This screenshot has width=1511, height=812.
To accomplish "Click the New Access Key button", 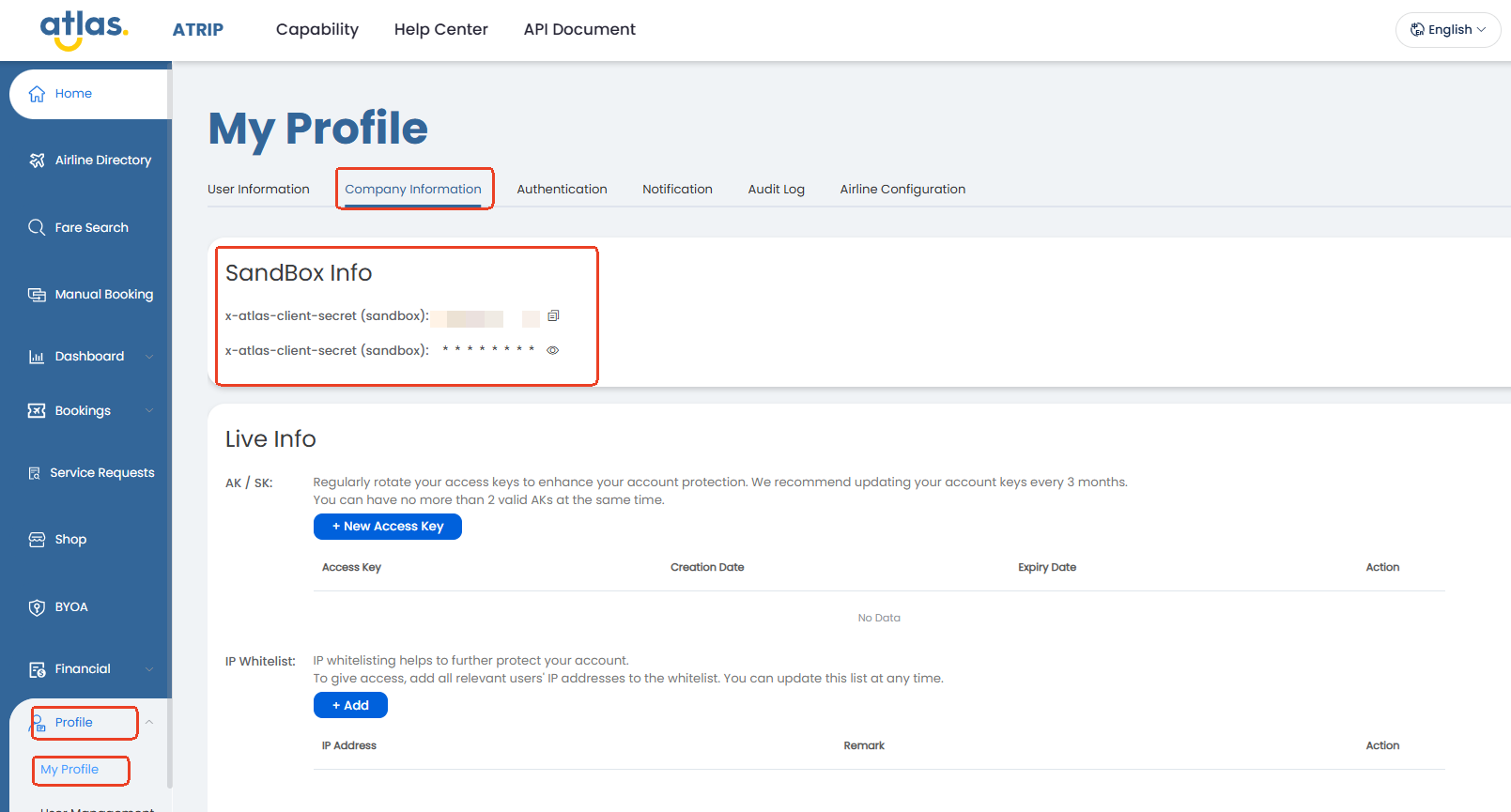I will (387, 527).
